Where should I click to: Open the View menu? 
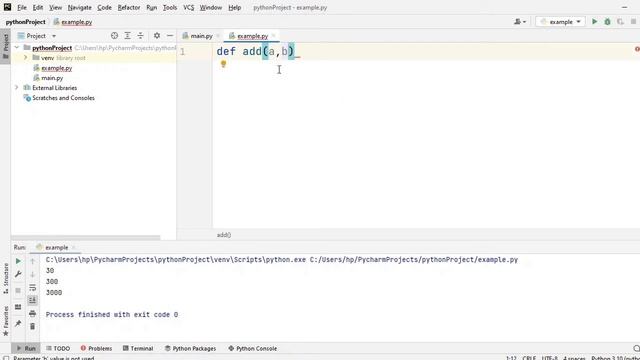pos(55,7)
